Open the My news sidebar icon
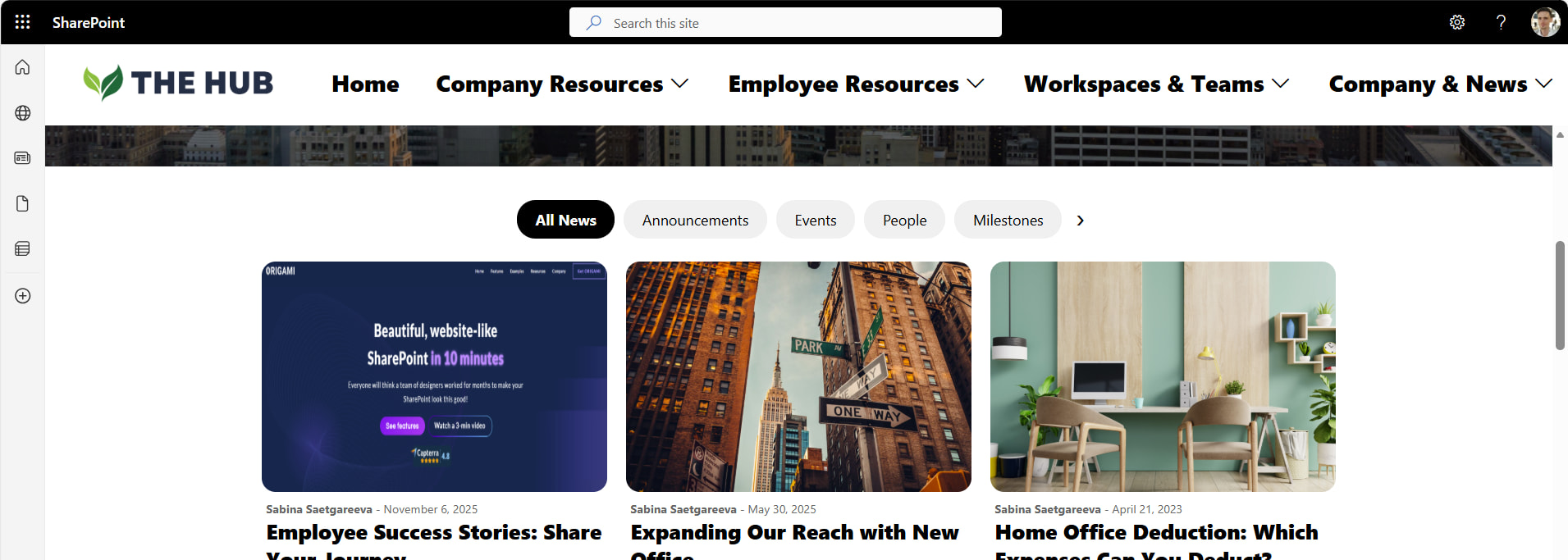 [23, 157]
